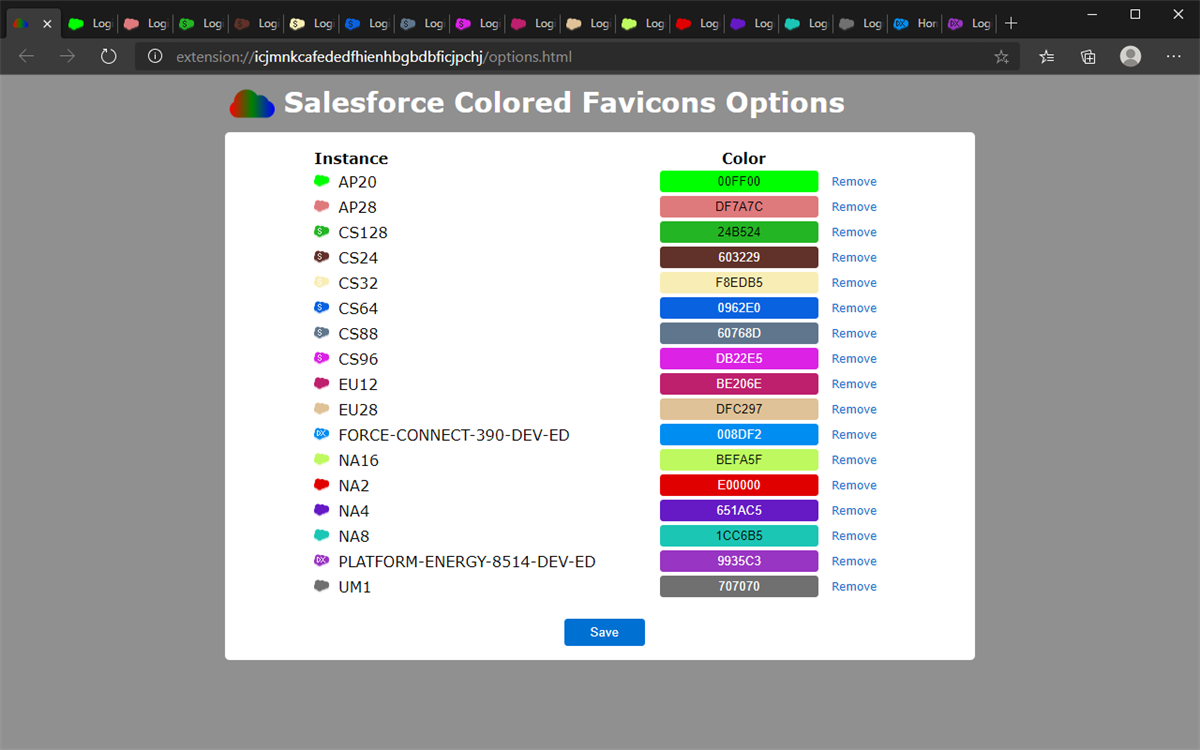Save the favicon color settings

point(604,632)
